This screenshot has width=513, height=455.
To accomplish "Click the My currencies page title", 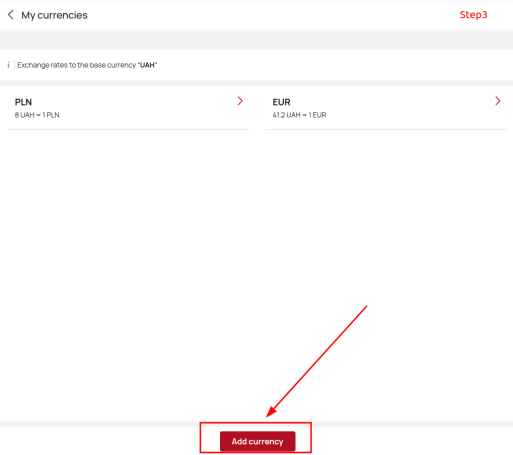I will tap(54, 15).
